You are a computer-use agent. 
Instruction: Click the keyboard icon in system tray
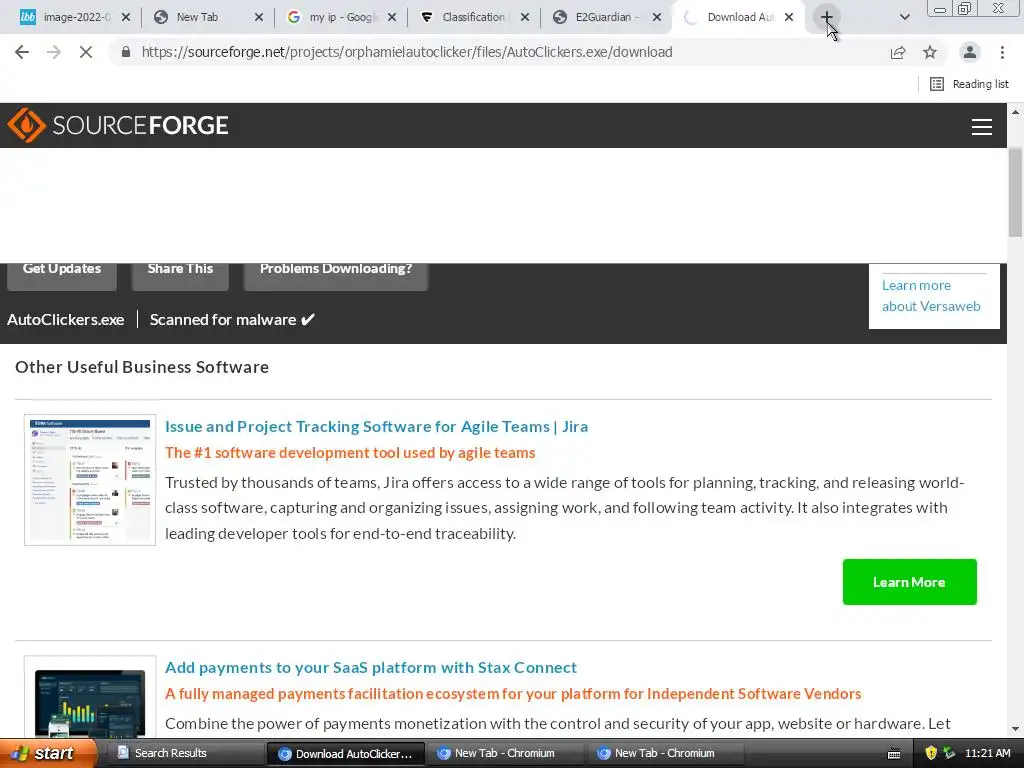(x=894, y=754)
